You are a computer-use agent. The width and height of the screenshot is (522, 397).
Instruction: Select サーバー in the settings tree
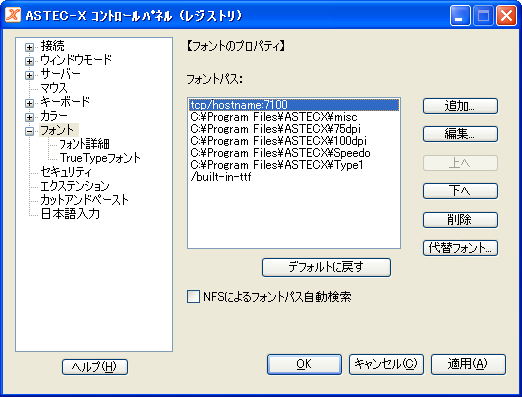(60, 74)
